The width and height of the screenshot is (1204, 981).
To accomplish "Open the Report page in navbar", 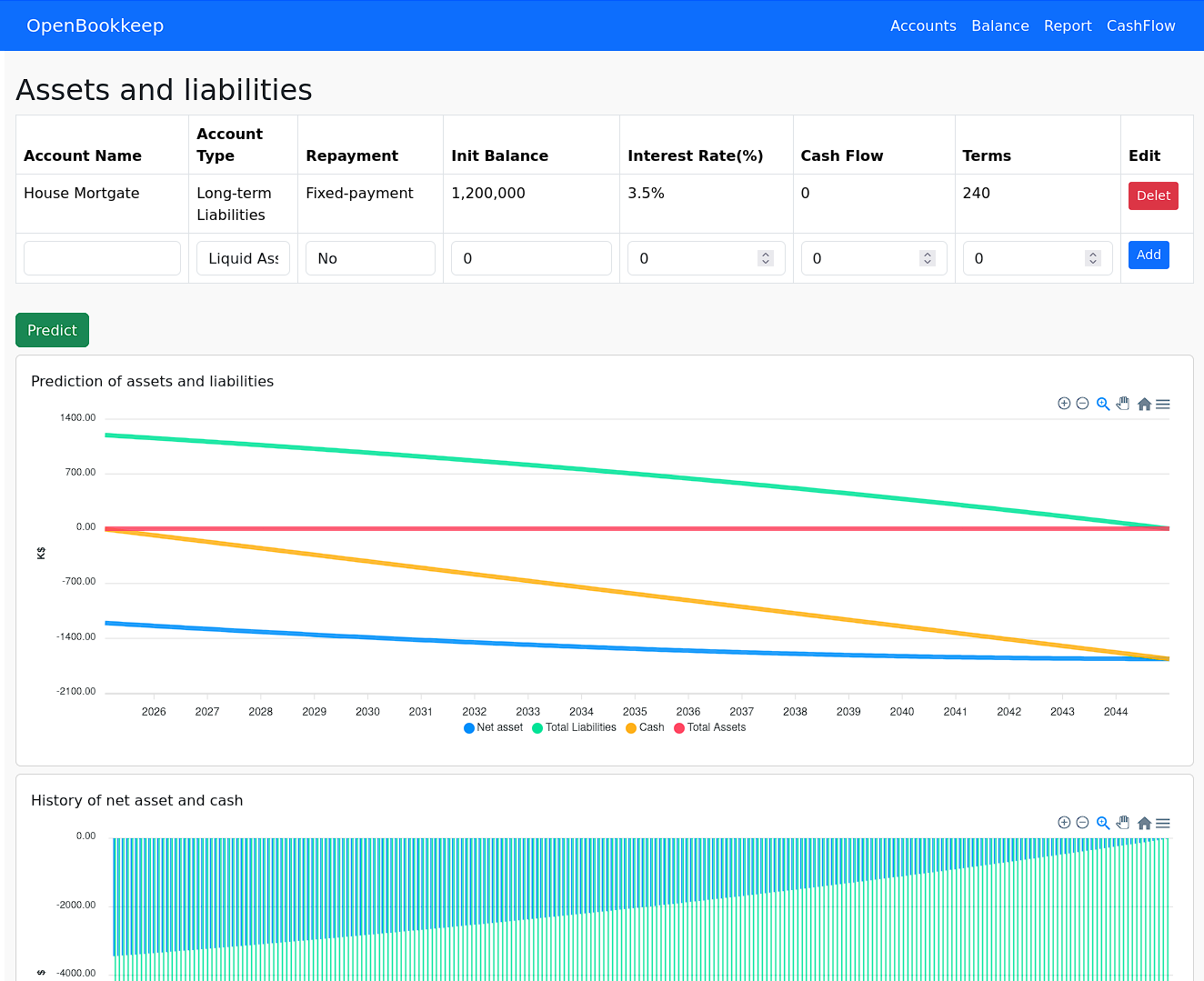I will [x=1067, y=25].
